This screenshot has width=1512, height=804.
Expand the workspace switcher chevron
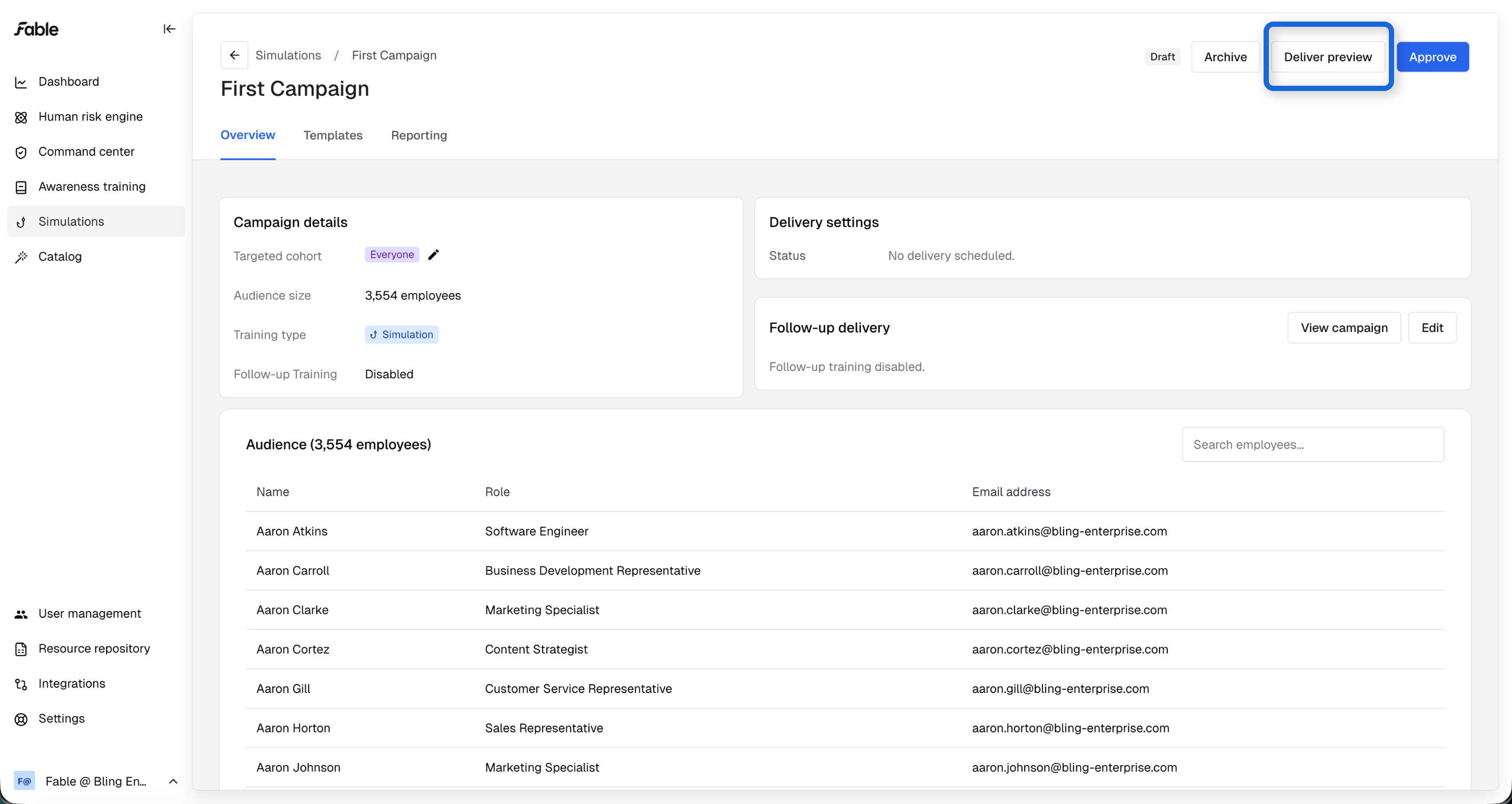[x=173, y=781]
